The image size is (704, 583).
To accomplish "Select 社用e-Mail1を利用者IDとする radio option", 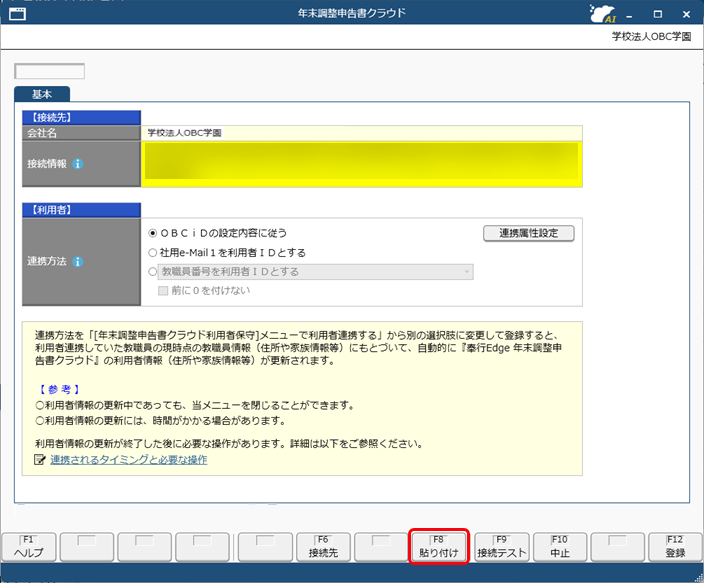I will coord(153,253).
